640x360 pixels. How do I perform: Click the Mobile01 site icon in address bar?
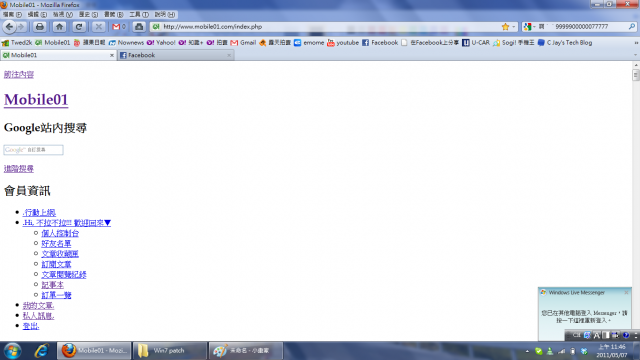(x=156, y=27)
